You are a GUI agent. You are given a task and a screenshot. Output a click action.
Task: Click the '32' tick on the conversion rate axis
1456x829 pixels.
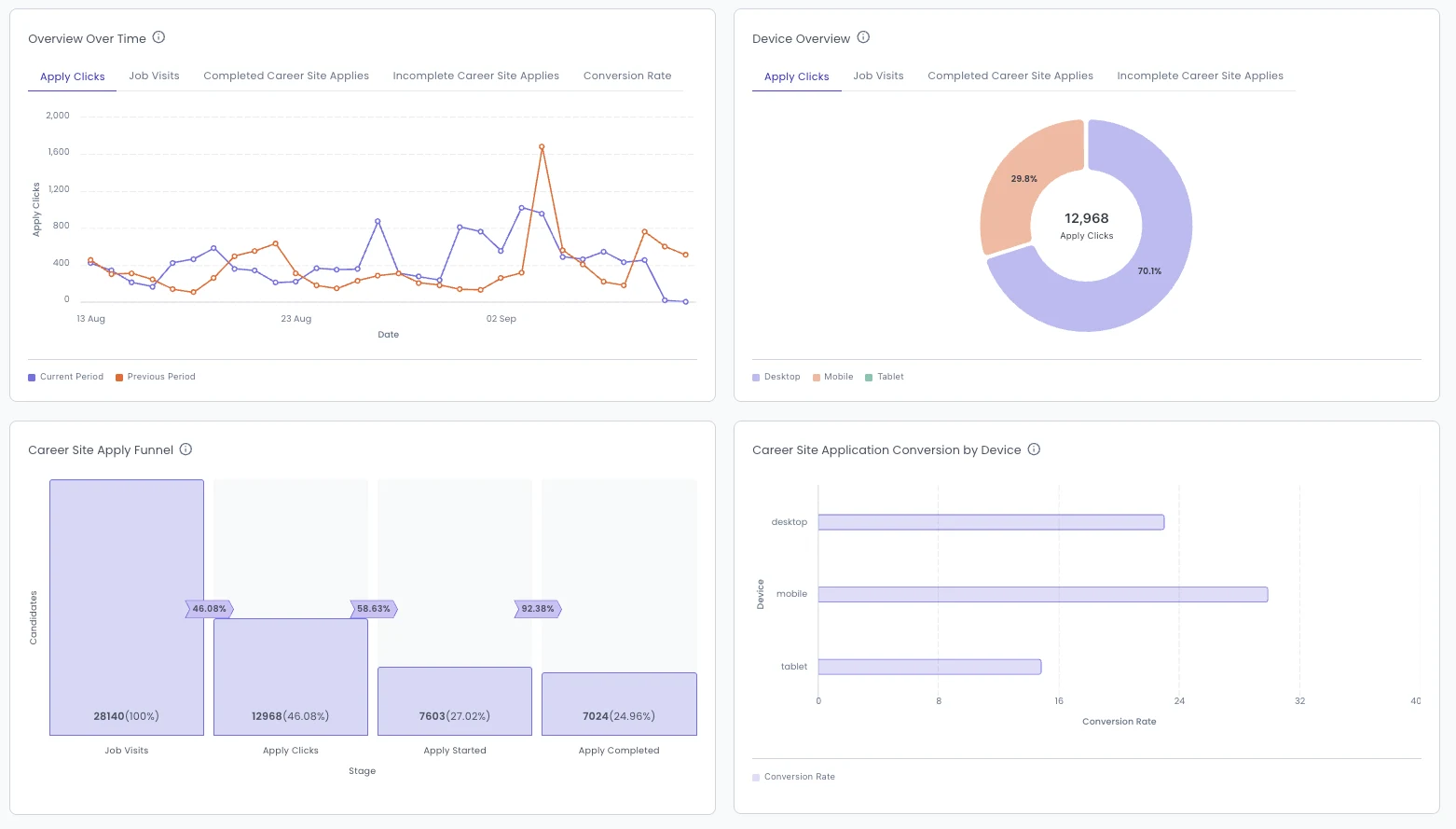coord(1300,701)
